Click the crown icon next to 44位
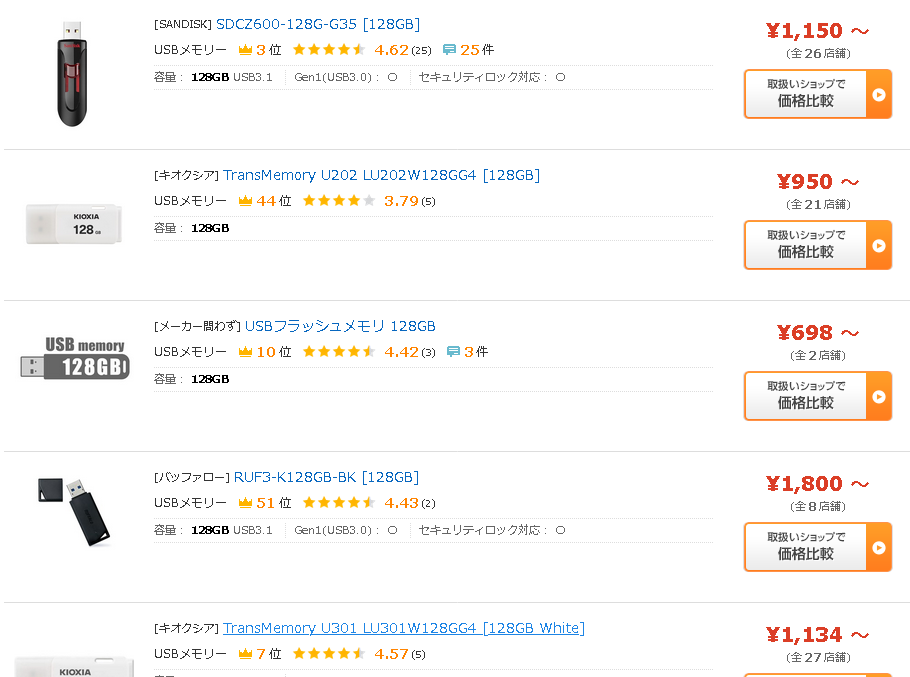 245,201
